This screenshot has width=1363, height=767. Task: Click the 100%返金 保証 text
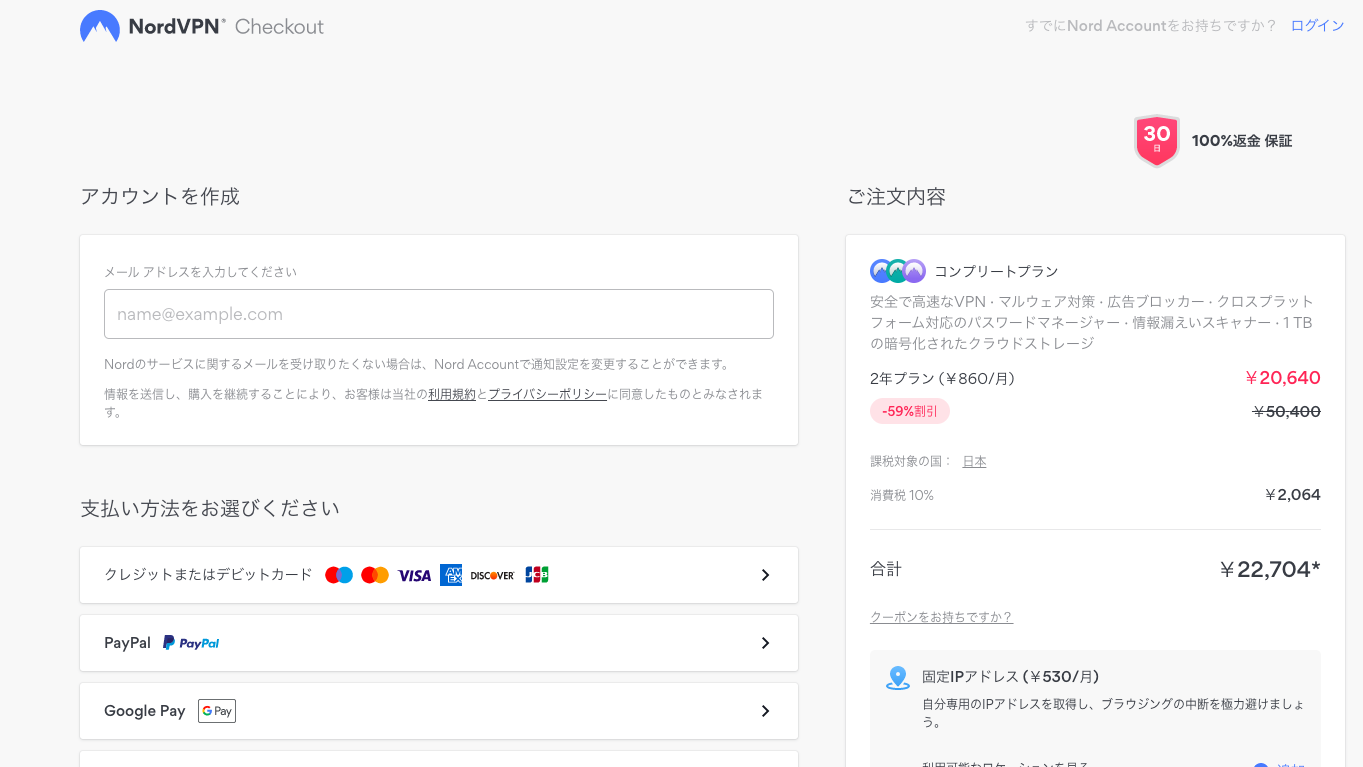tap(1242, 141)
